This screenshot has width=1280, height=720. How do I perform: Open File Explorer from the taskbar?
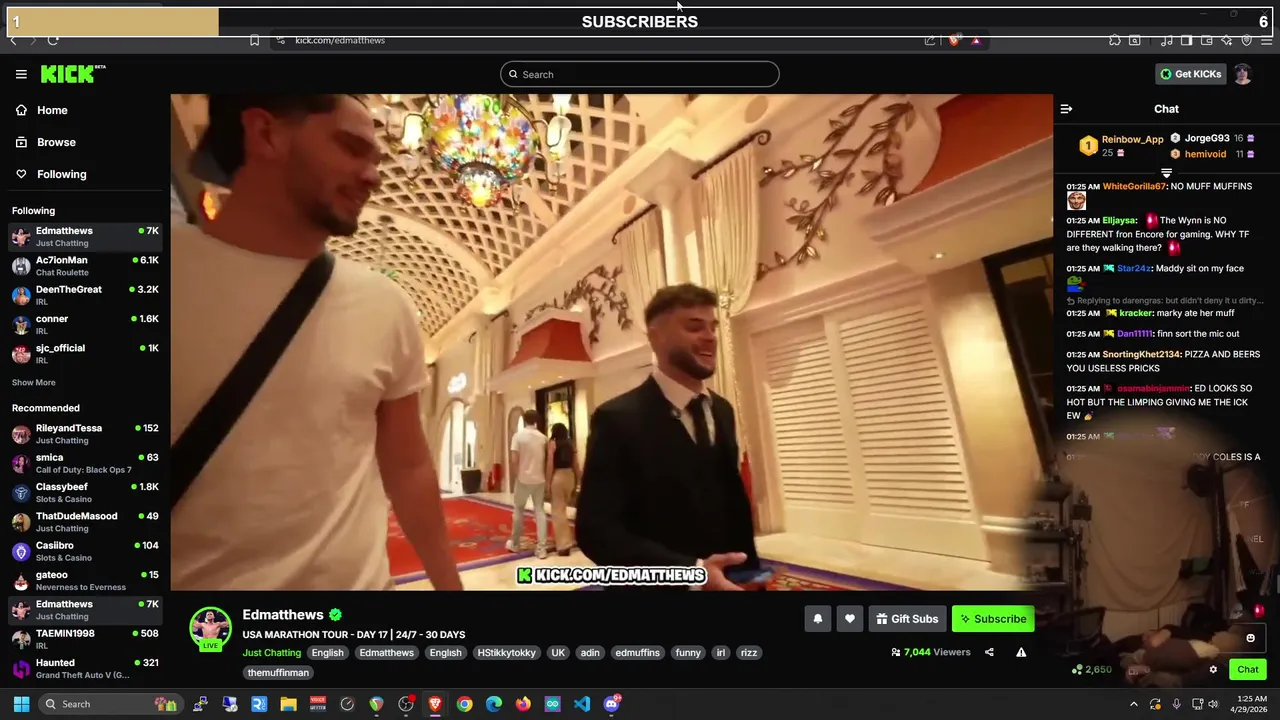[x=288, y=704]
